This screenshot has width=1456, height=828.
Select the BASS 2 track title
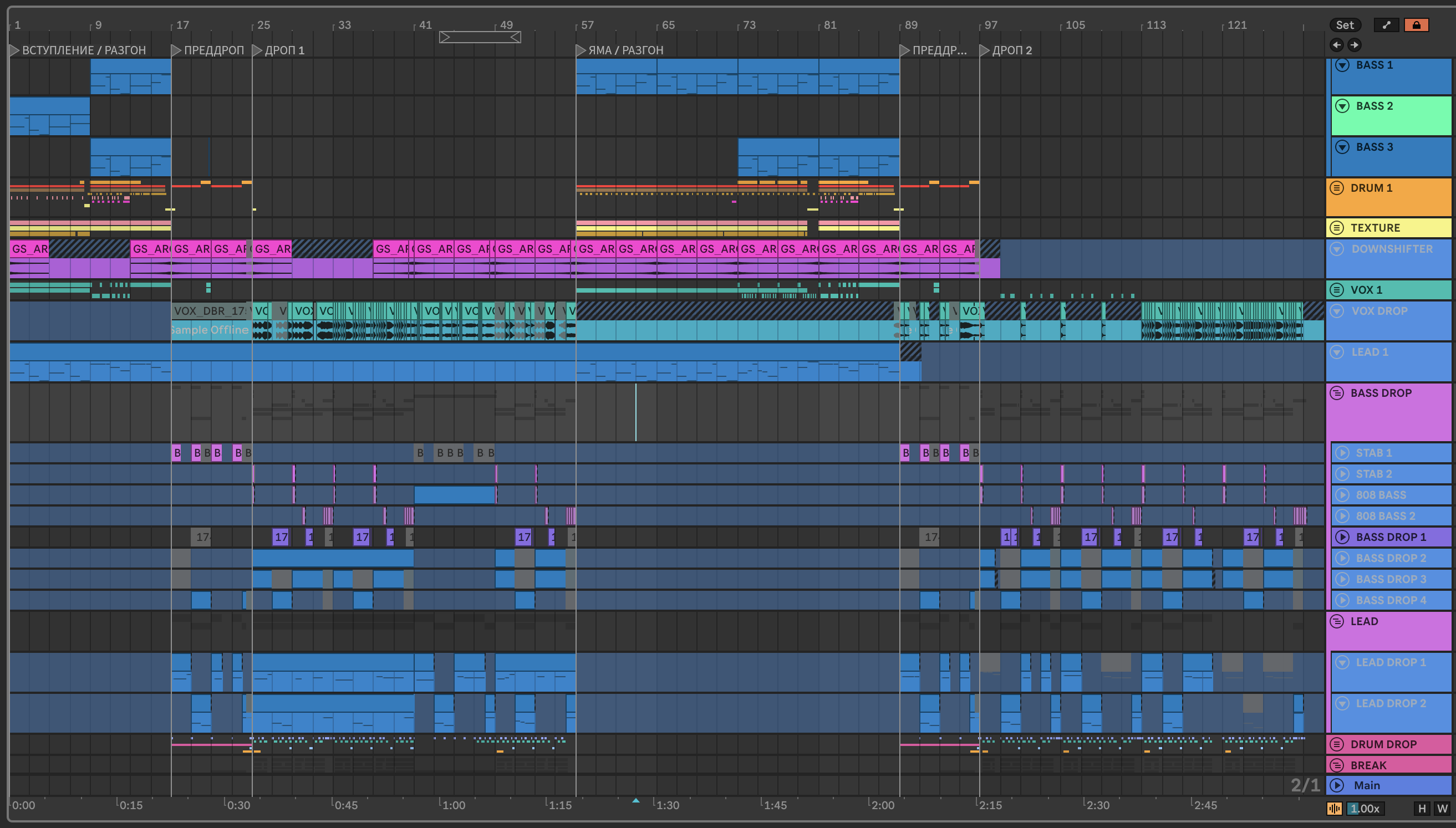[x=1374, y=106]
